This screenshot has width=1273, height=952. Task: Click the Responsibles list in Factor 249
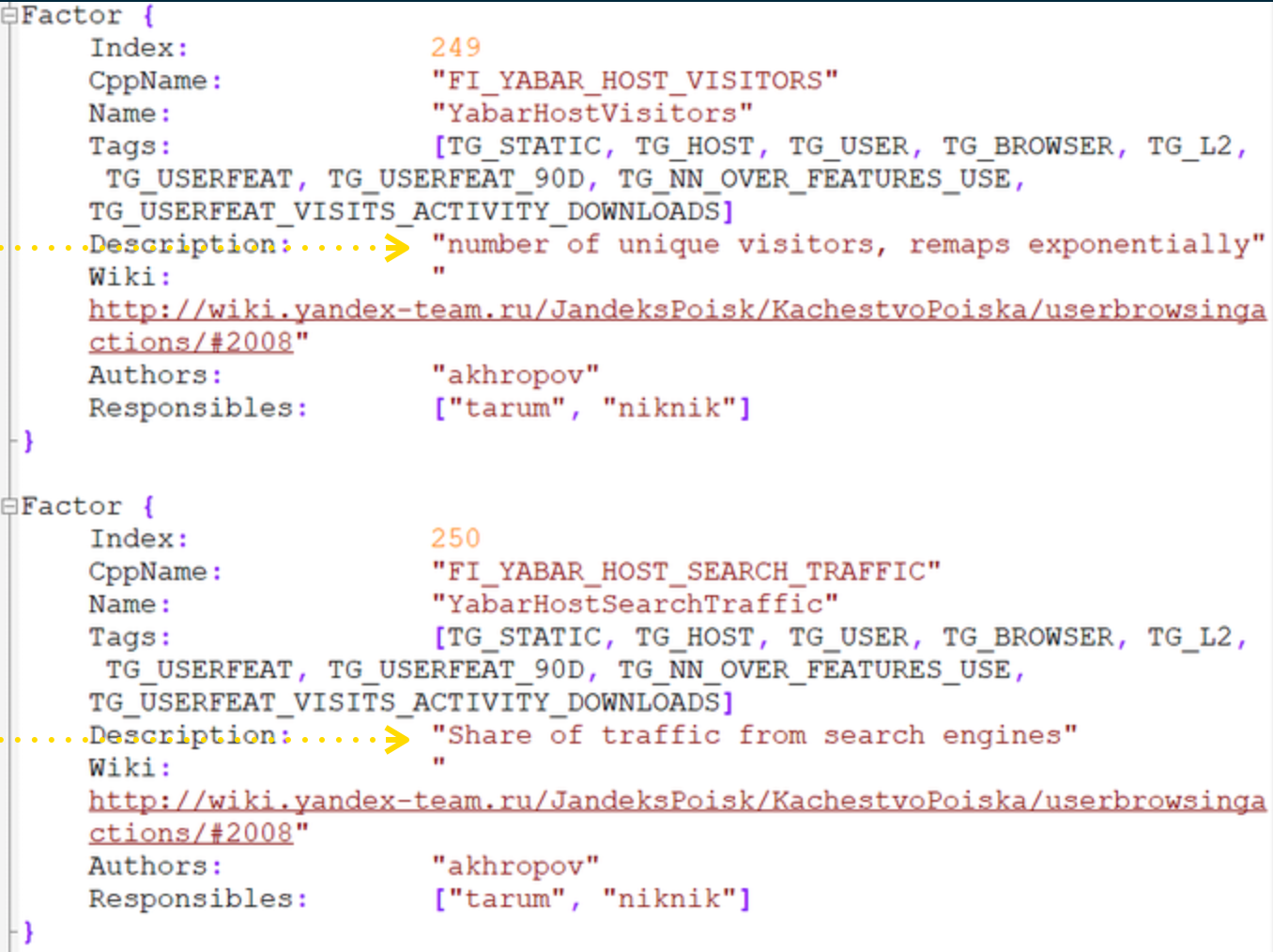point(591,408)
